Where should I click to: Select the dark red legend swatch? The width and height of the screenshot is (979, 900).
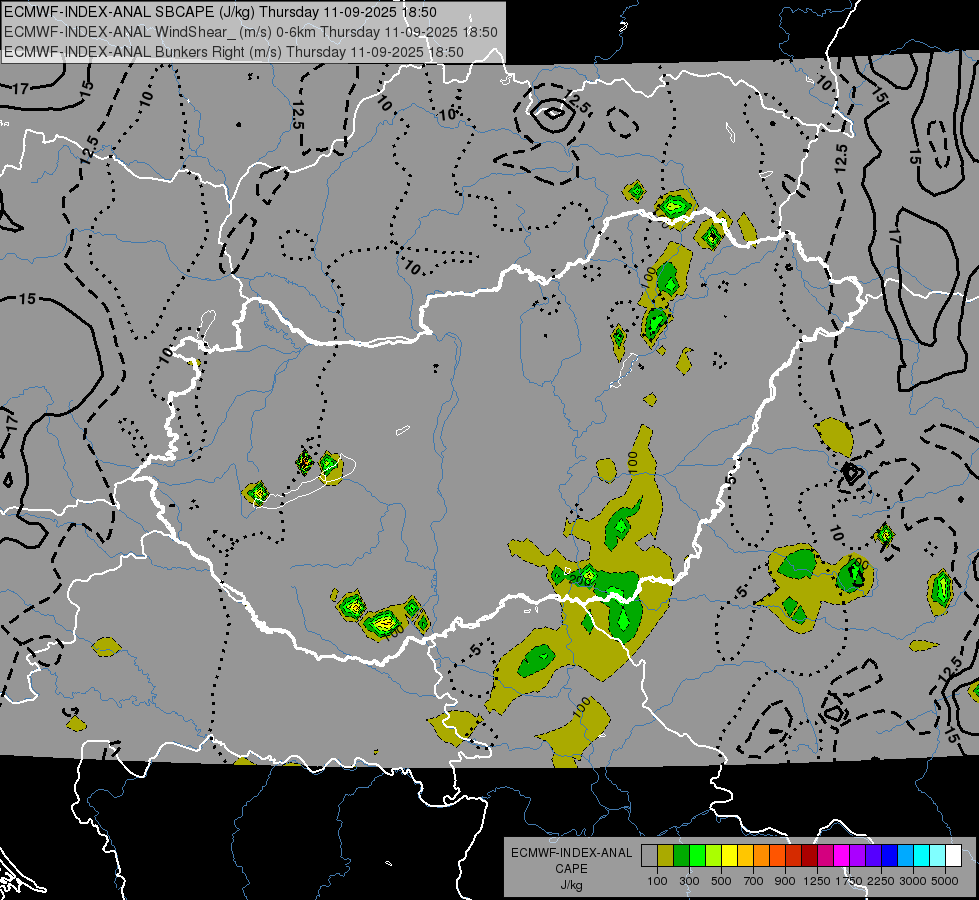[809, 855]
